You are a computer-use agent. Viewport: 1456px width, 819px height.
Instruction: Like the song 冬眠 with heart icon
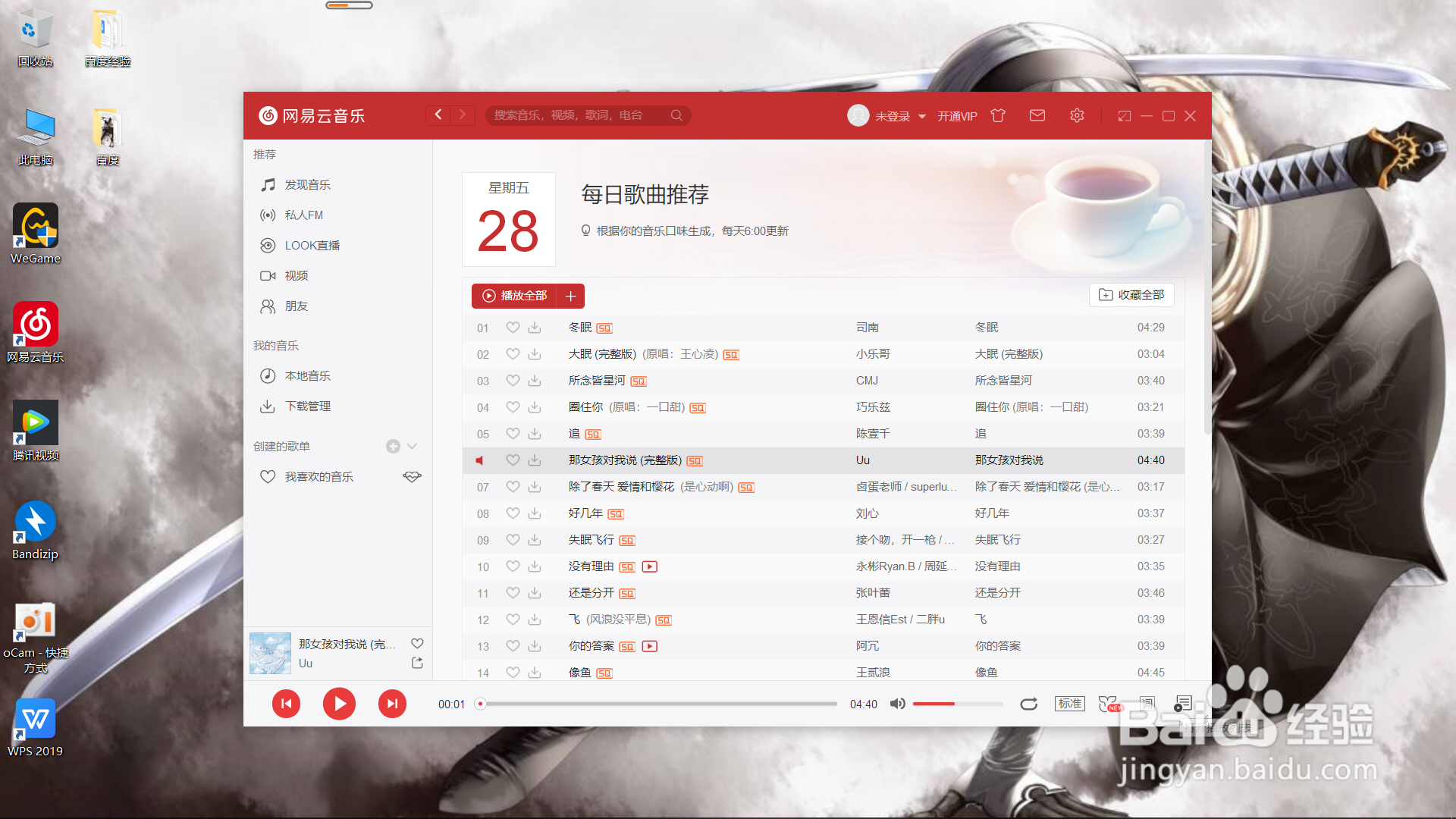point(513,328)
